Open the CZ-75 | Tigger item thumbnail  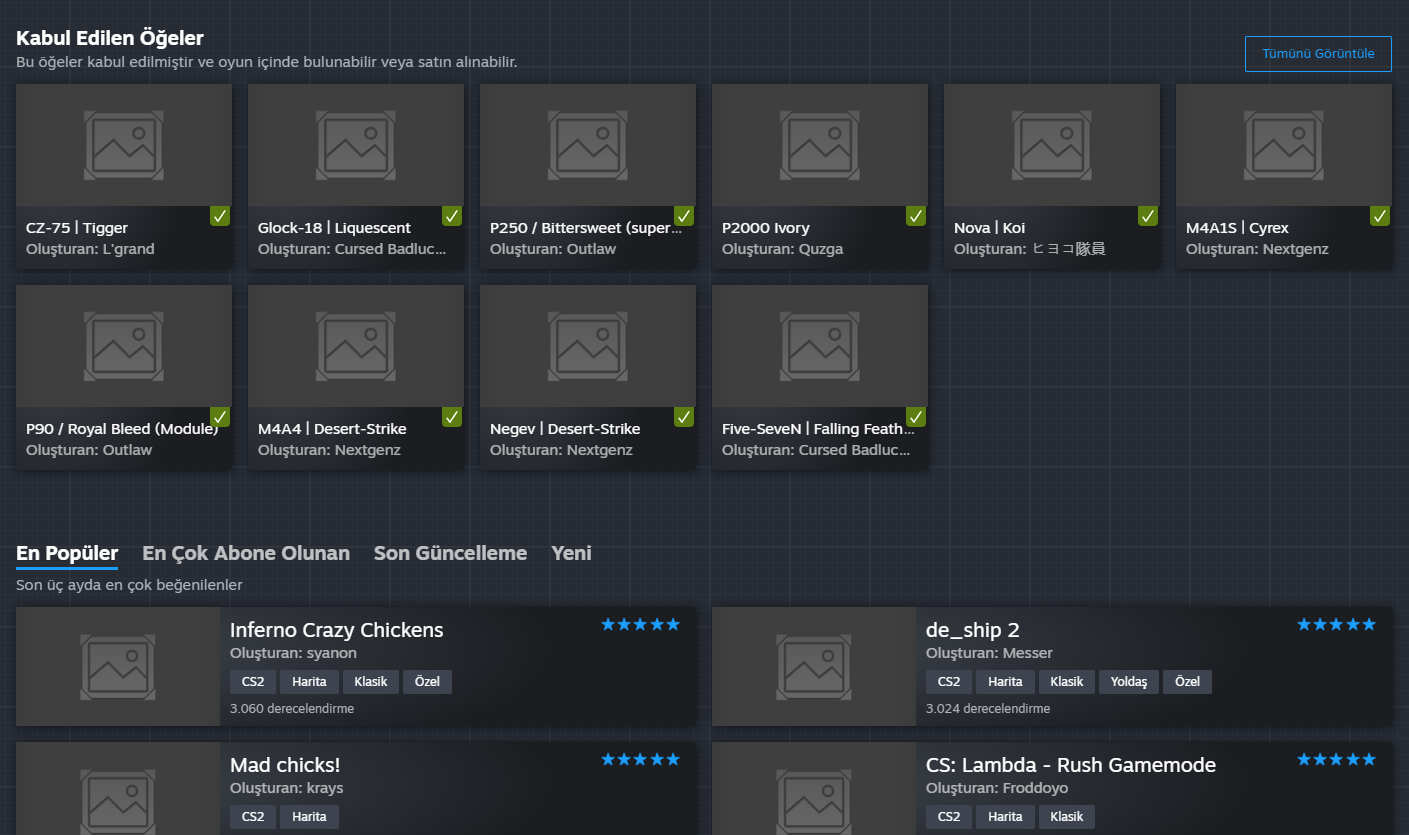pyautogui.click(x=124, y=145)
